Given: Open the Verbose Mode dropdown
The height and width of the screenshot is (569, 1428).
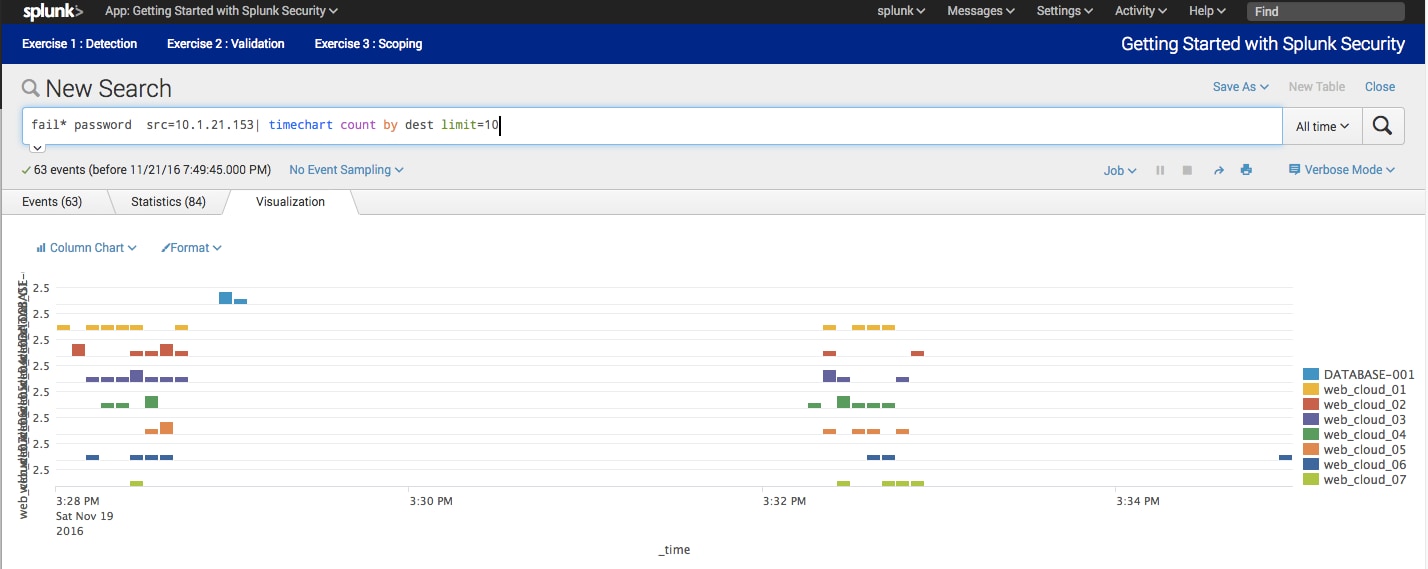Looking at the screenshot, I should [x=1342, y=170].
